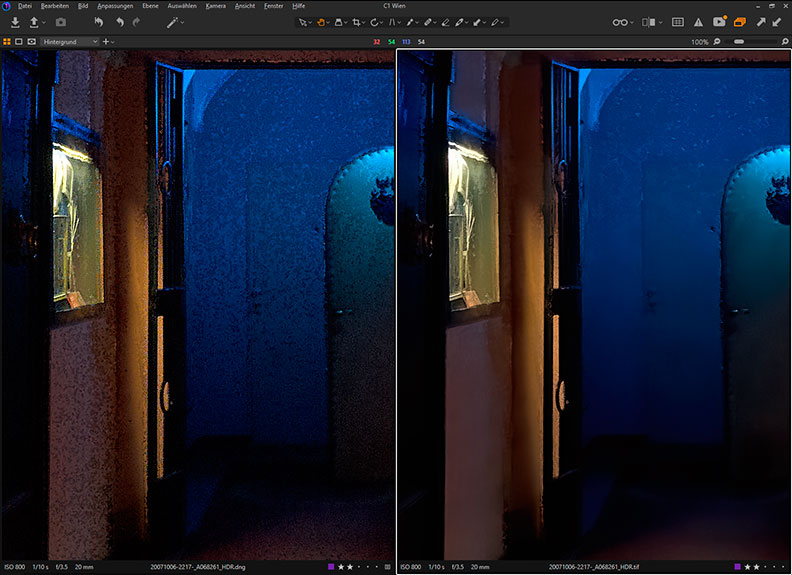Select the Loupe tool

[338, 22]
